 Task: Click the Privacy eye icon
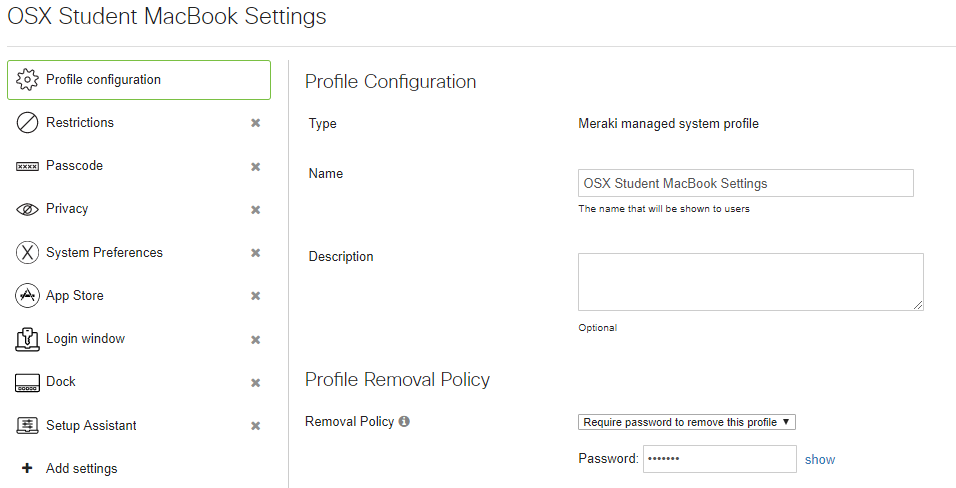click(28, 209)
